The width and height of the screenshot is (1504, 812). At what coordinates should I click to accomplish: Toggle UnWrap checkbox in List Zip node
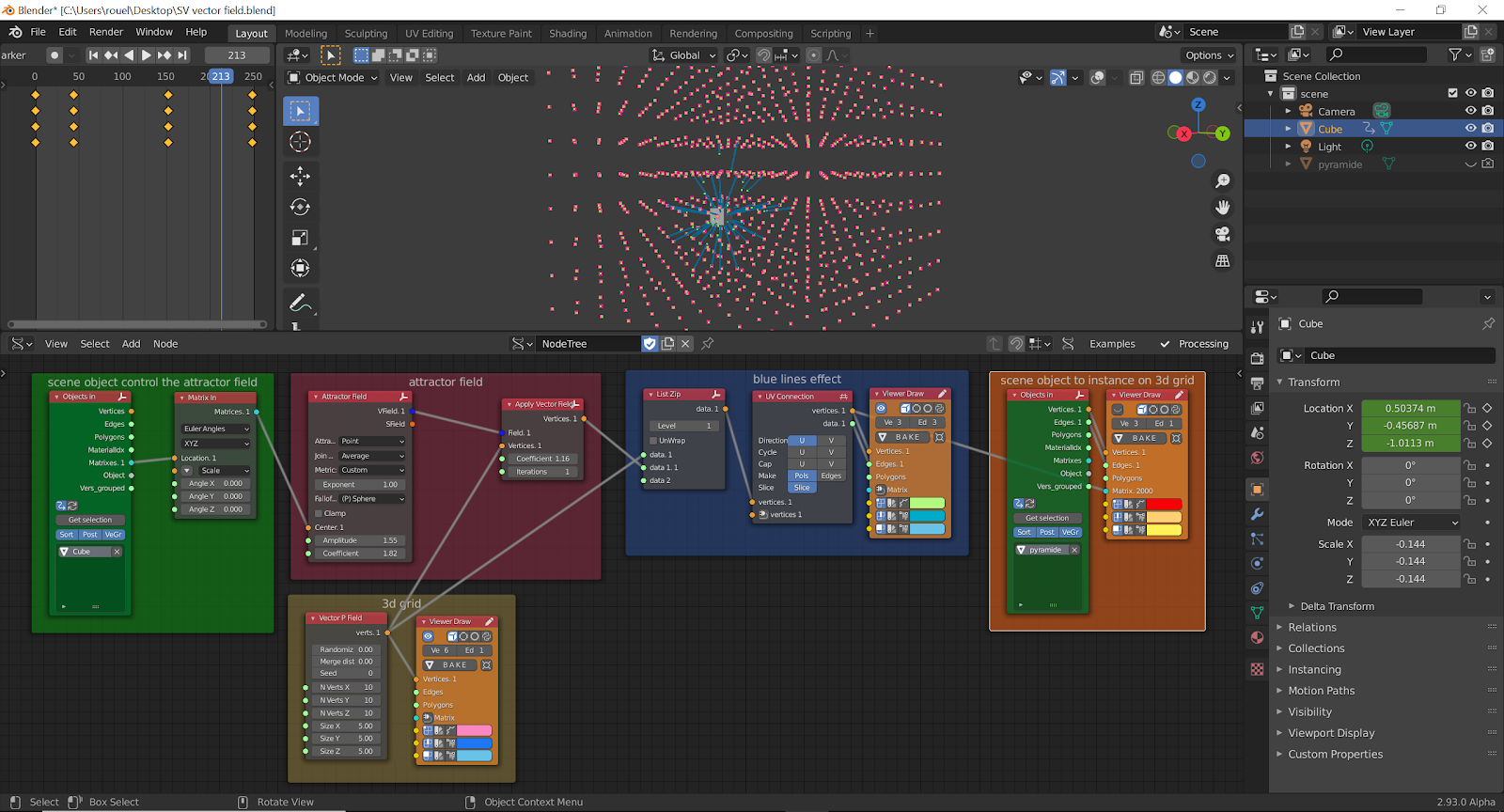click(652, 440)
